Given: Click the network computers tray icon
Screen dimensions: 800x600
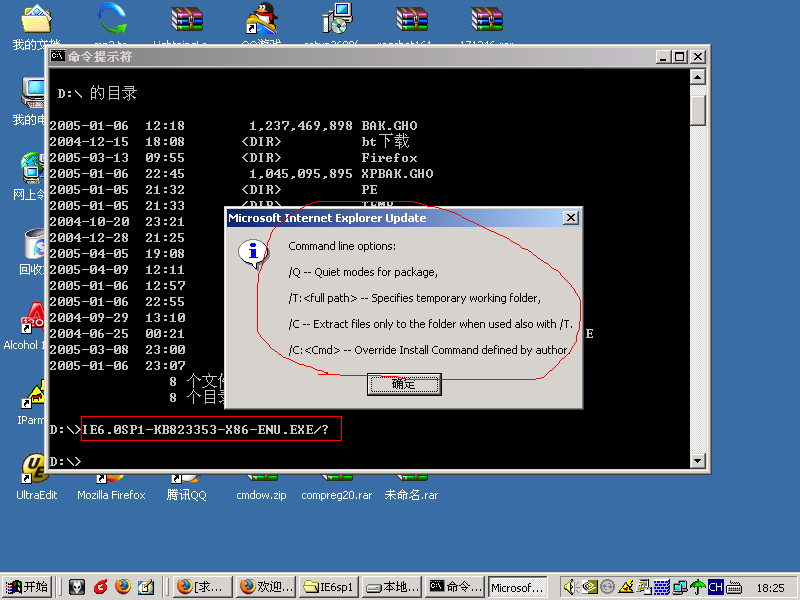Looking at the screenshot, I should point(680,588).
